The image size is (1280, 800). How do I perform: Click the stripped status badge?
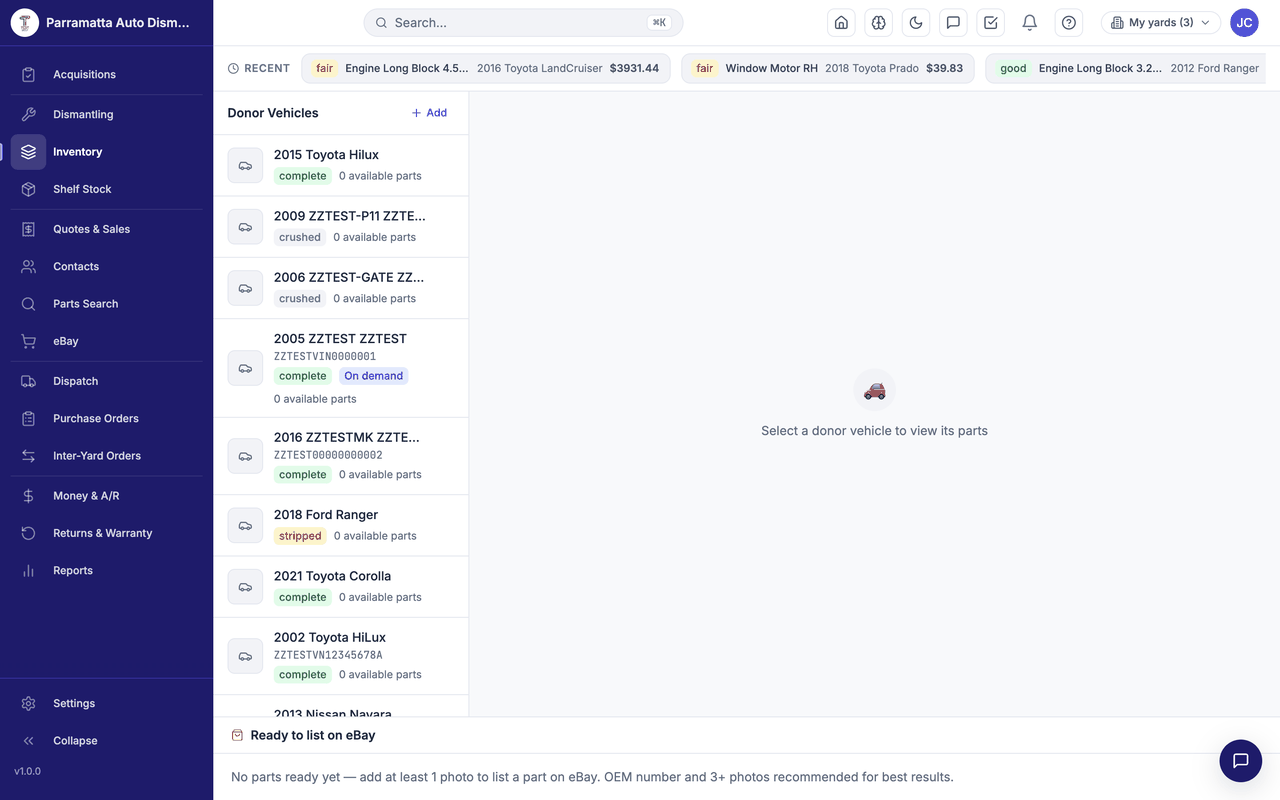pos(300,536)
